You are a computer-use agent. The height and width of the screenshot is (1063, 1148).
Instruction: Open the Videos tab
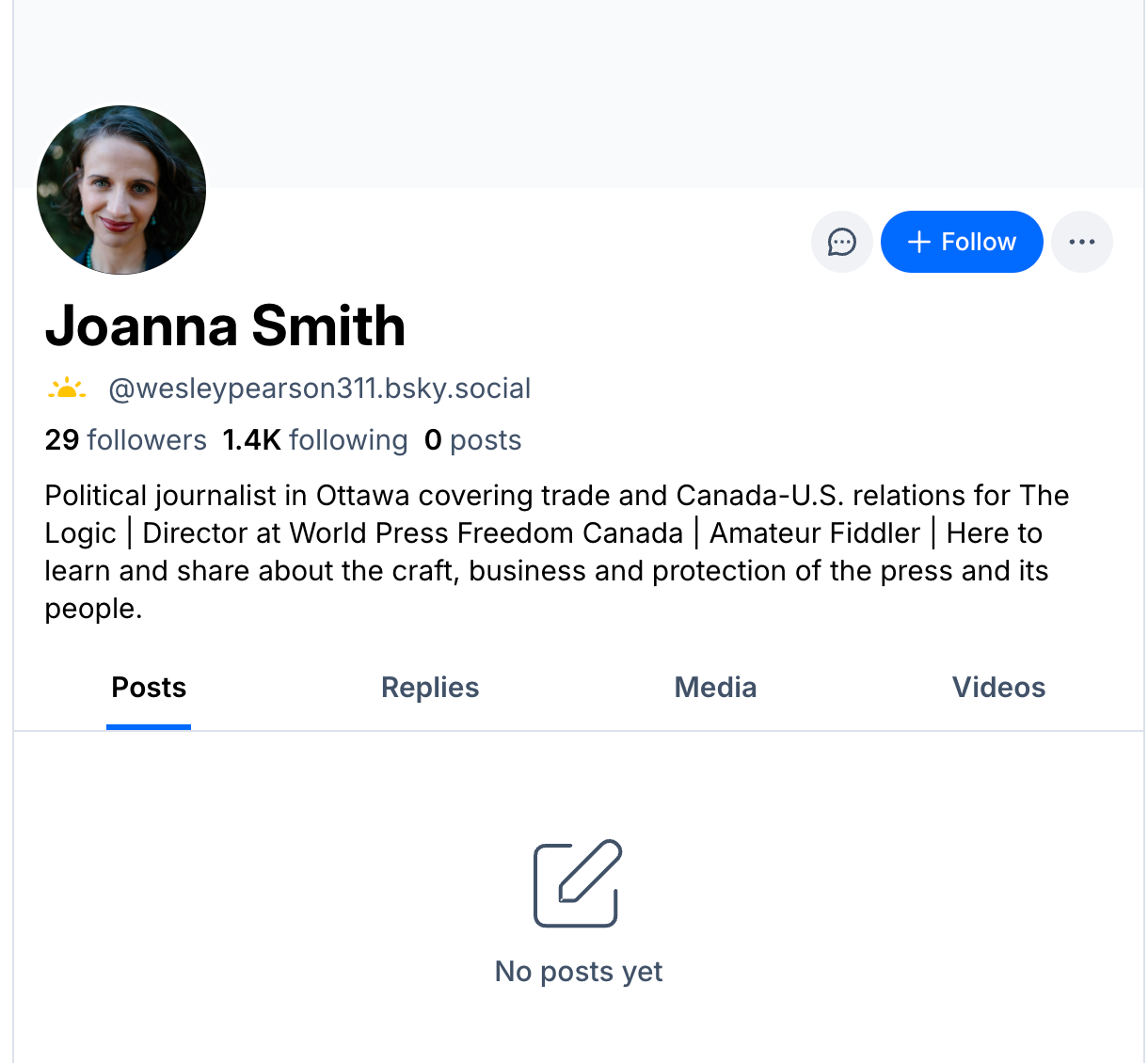[x=998, y=688]
